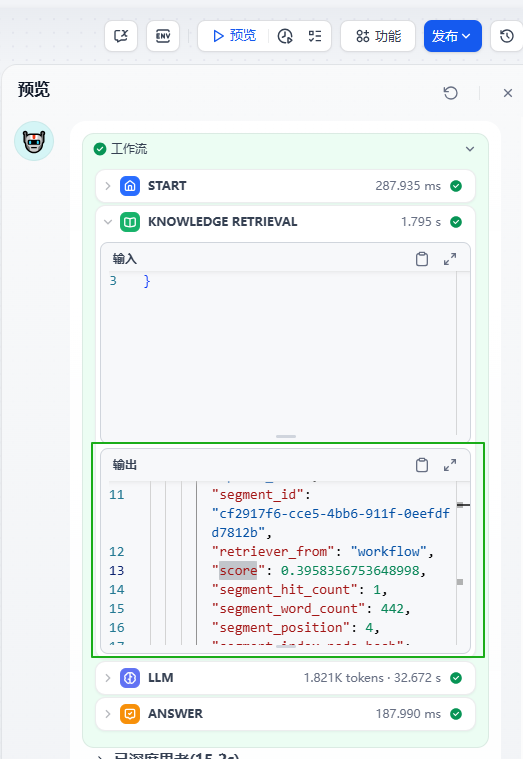Screen dimensions: 523x759
Task: Expand the LLM node row
Action: (x=285, y=678)
